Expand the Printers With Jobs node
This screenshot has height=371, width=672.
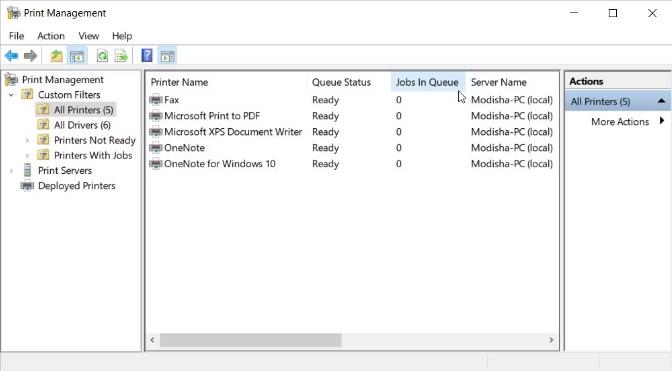27,156
